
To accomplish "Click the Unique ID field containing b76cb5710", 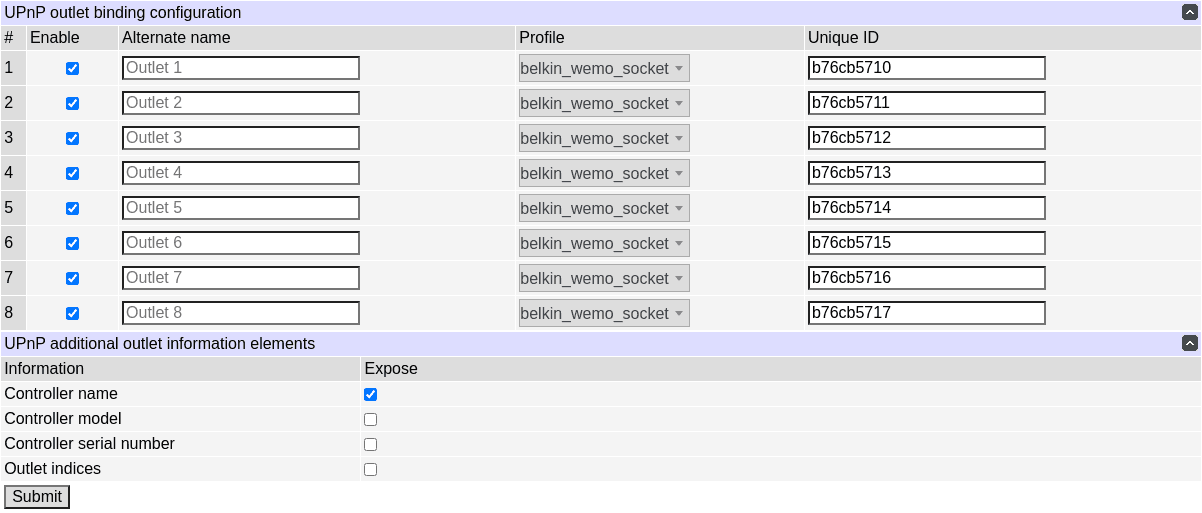I will pyautogui.click(x=926, y=68).
